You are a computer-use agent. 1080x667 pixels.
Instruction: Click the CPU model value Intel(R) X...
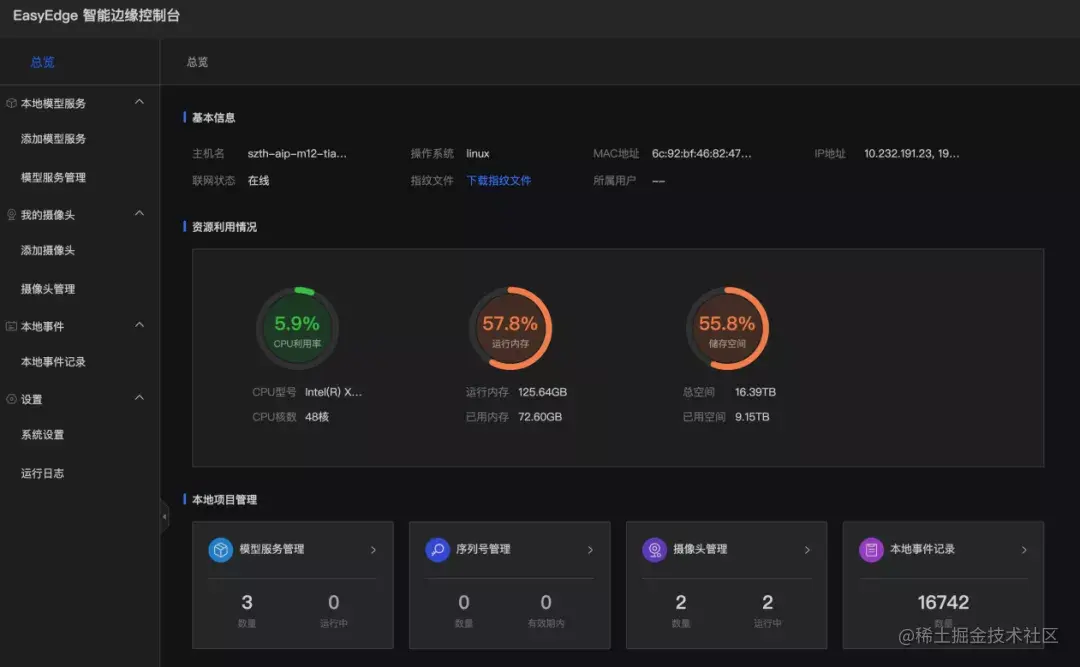tap(333, 392)
